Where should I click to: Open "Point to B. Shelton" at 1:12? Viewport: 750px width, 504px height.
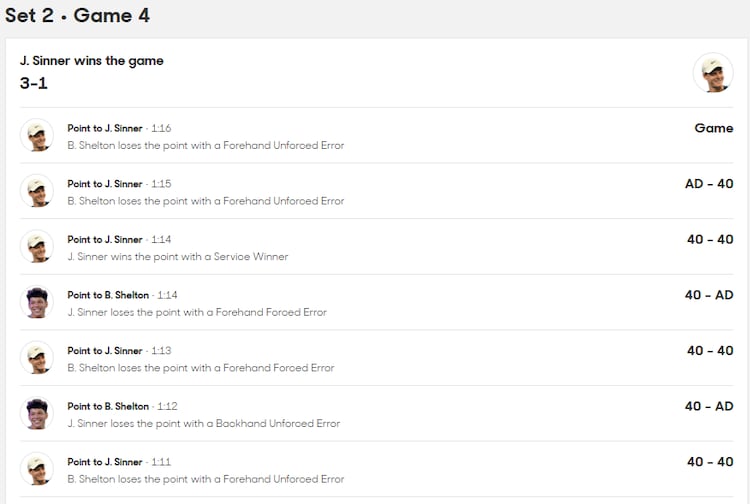click(x=108, y=406)
